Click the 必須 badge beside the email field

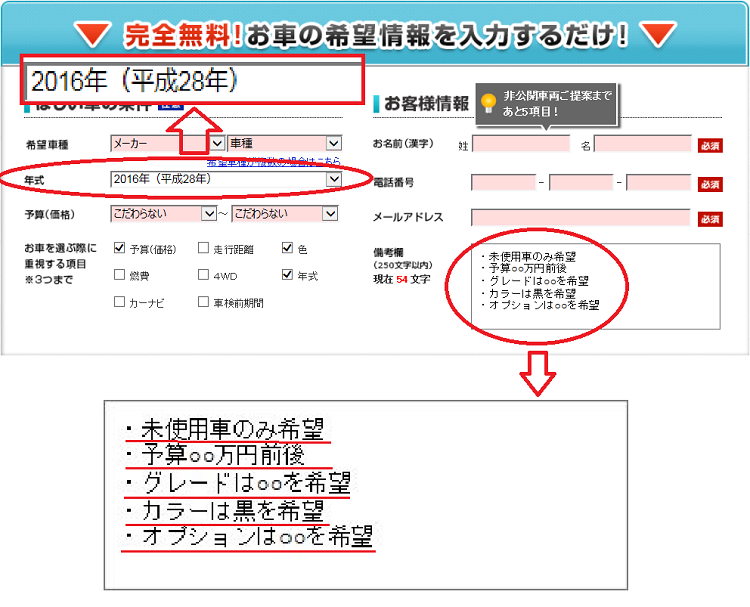point(710,219)
